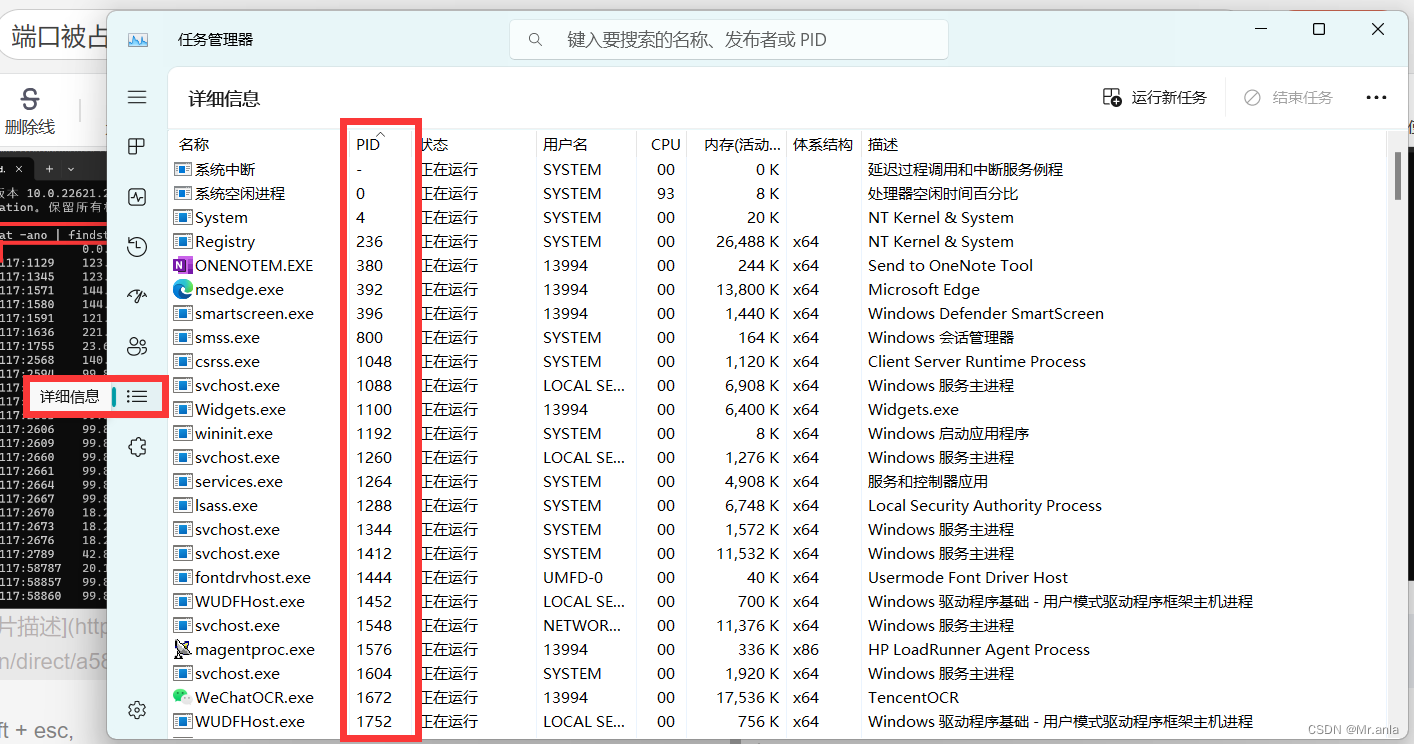The height and width of the screenshot is (744, 1414).
Task: Click the terminal tab close X in background window
Action: click(x=19, y=168)
